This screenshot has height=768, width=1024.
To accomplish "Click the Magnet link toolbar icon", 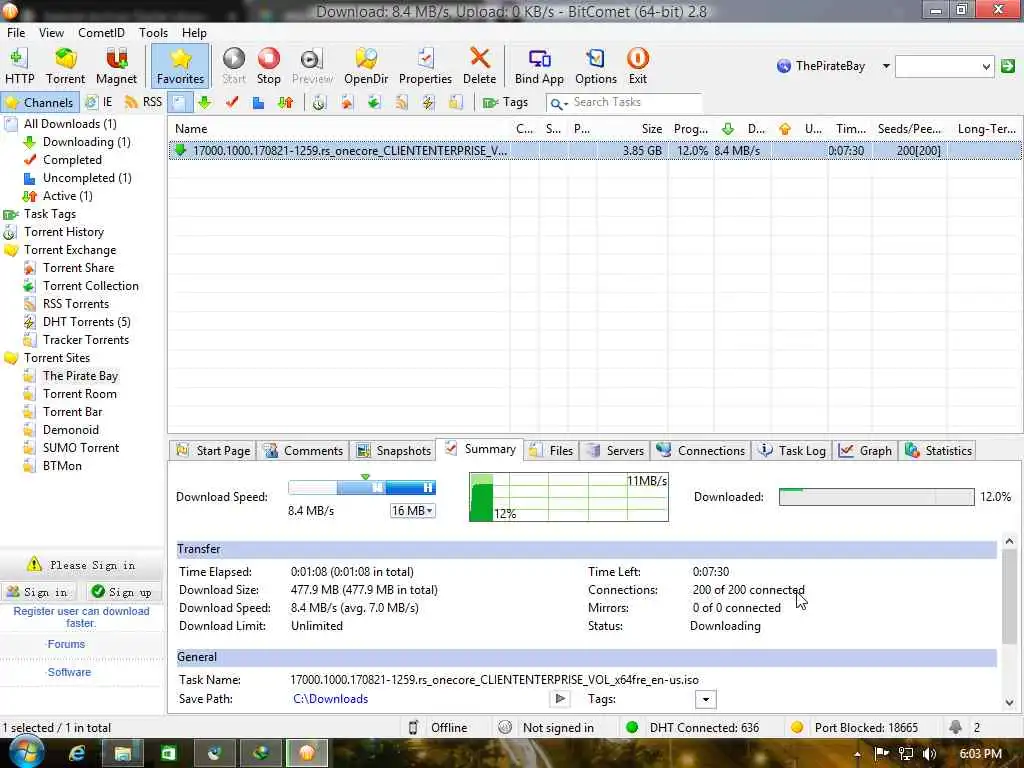I will click(x=116, y=66).
